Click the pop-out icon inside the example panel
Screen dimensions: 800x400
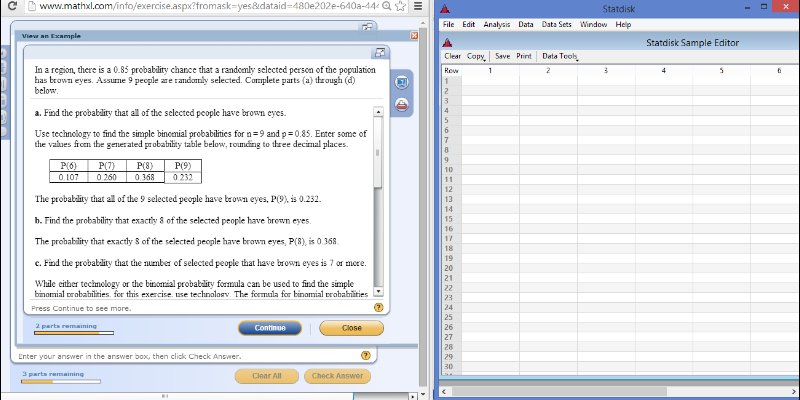tap(380, 53)
